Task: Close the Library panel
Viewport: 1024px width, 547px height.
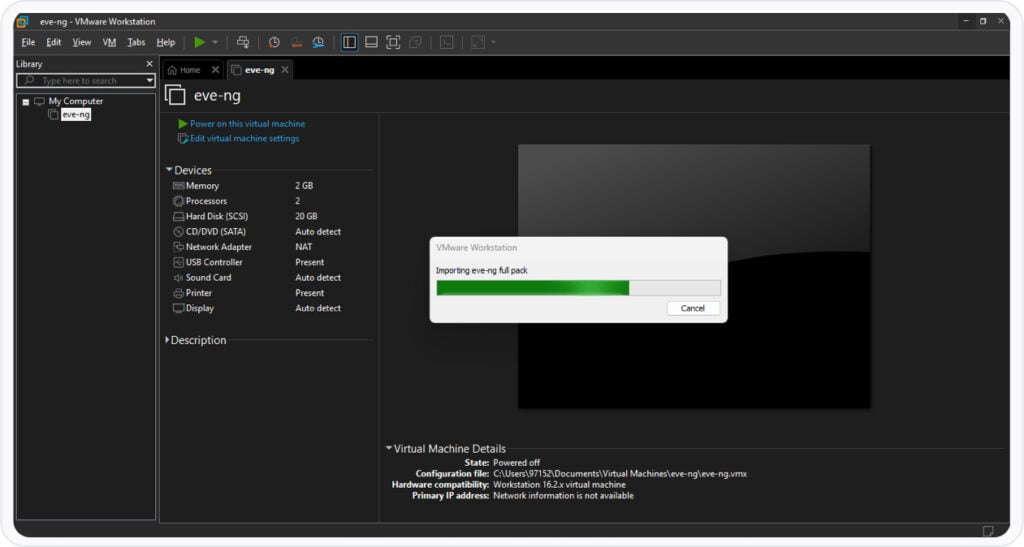Action: (x=150, y=64)
